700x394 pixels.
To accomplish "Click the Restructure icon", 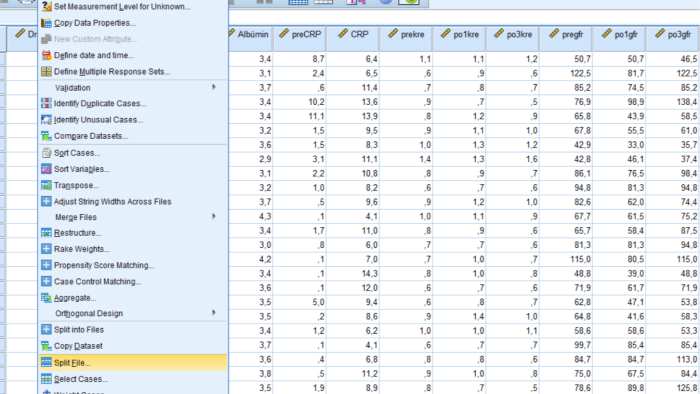I will click(x=46, y=233).
